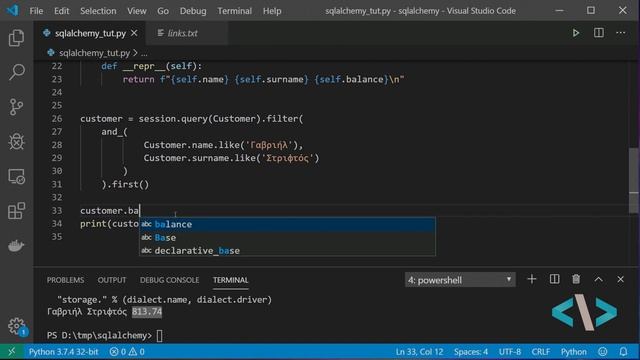The height and width of the screenshot is (360, 640).
Task: Open the Manage gear menu
Action: (16, 326)
